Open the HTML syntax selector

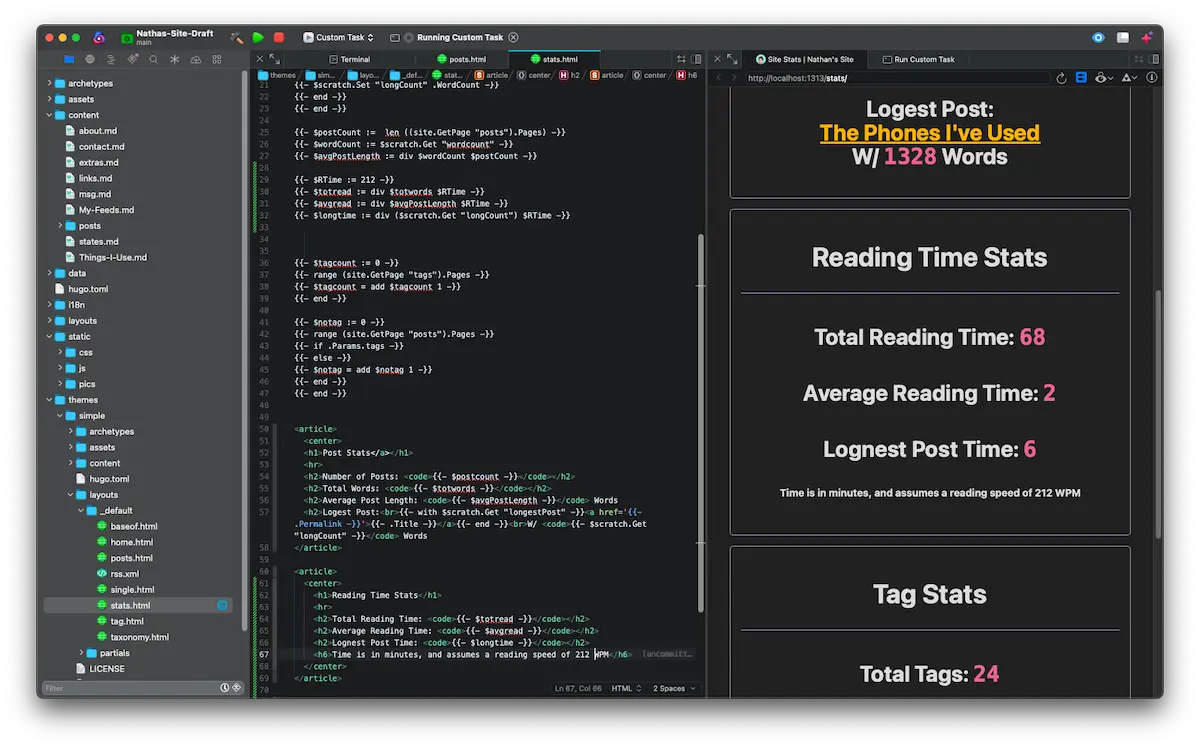(624, 688)
